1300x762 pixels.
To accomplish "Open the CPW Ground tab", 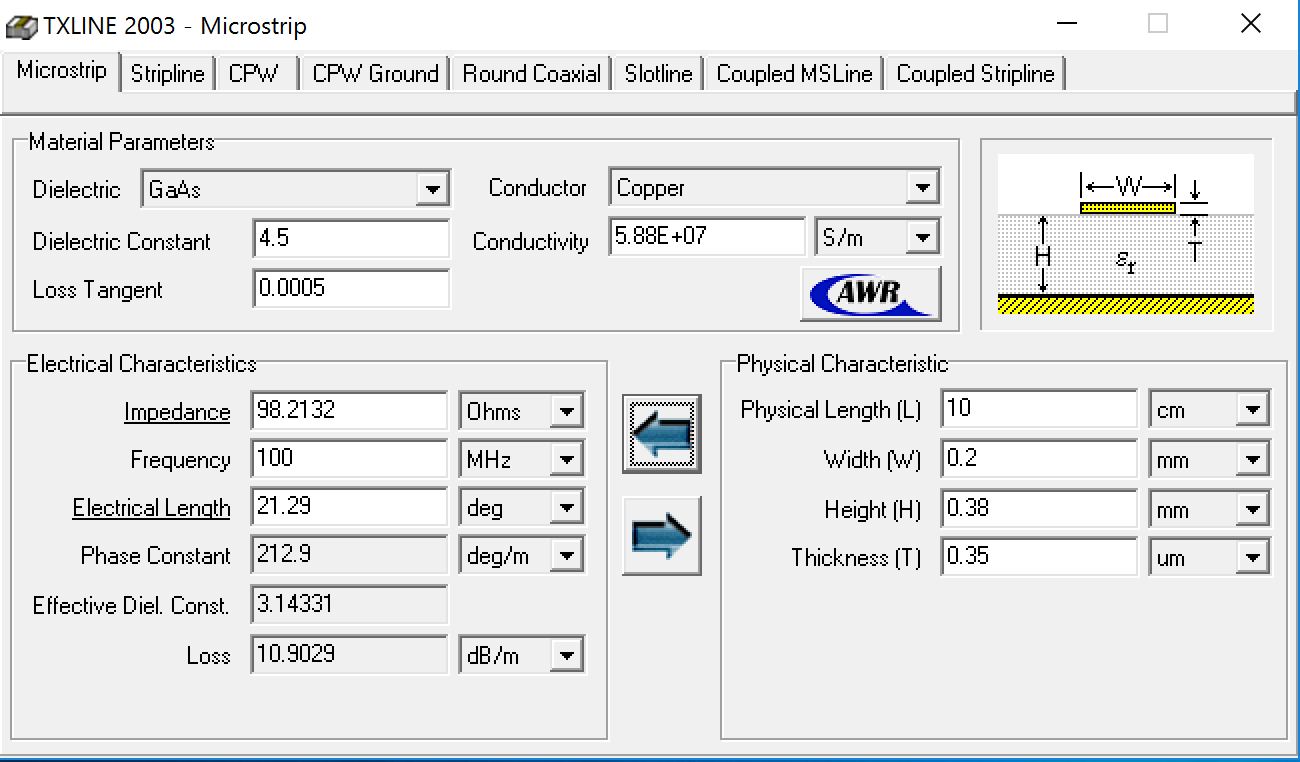I will [376, 74].
